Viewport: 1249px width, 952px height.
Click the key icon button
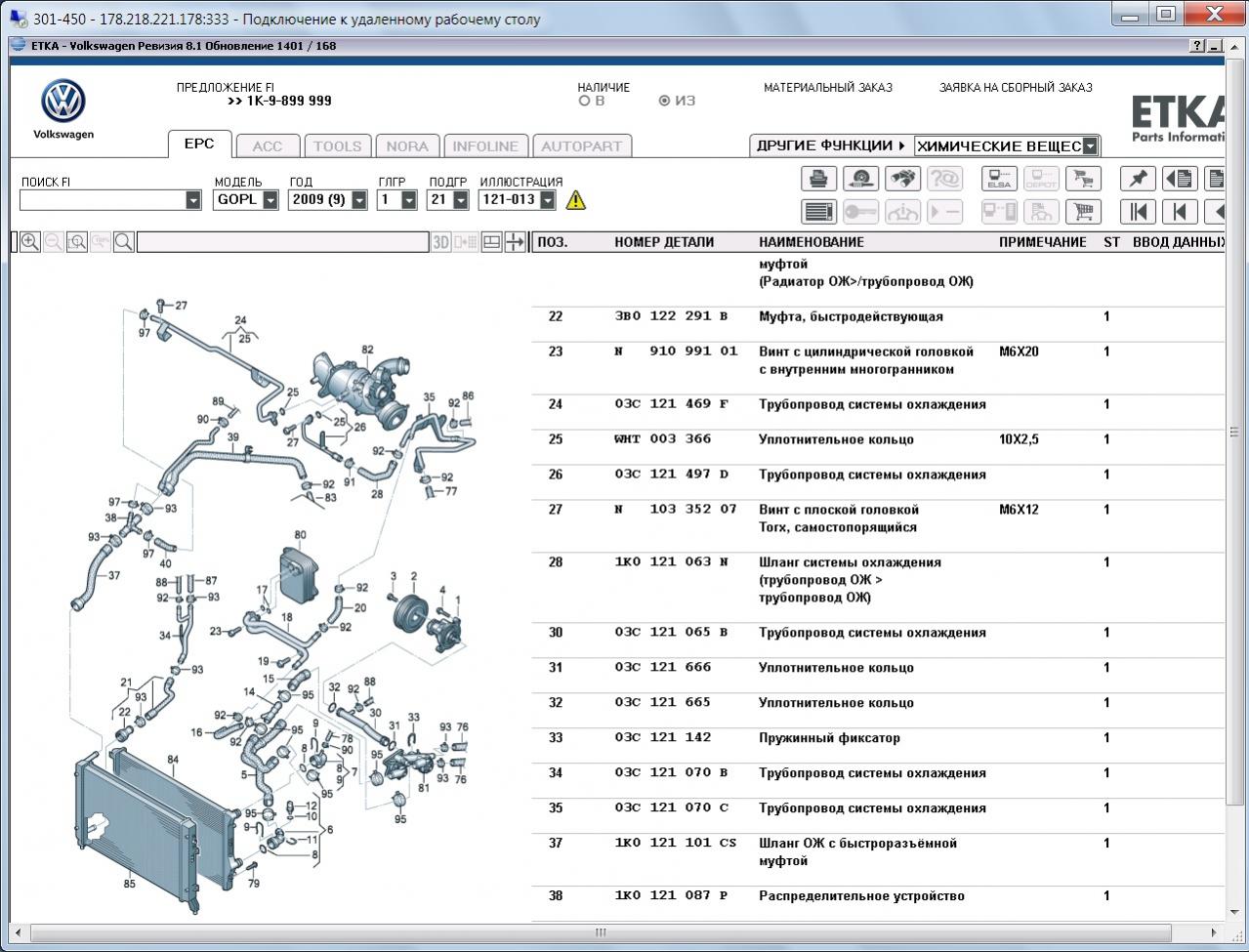pyautogui.click(x=860, y=212)
